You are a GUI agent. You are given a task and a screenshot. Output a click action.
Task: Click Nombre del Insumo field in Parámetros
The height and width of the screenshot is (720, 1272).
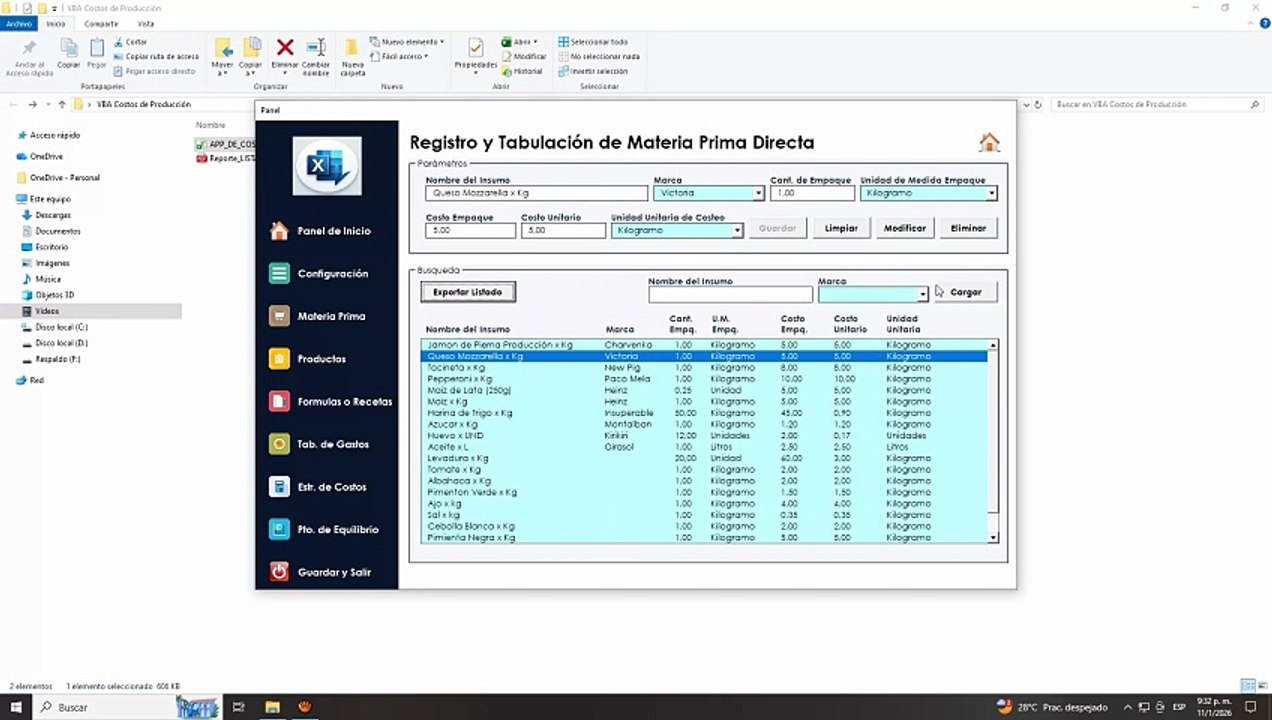[537, 193]
